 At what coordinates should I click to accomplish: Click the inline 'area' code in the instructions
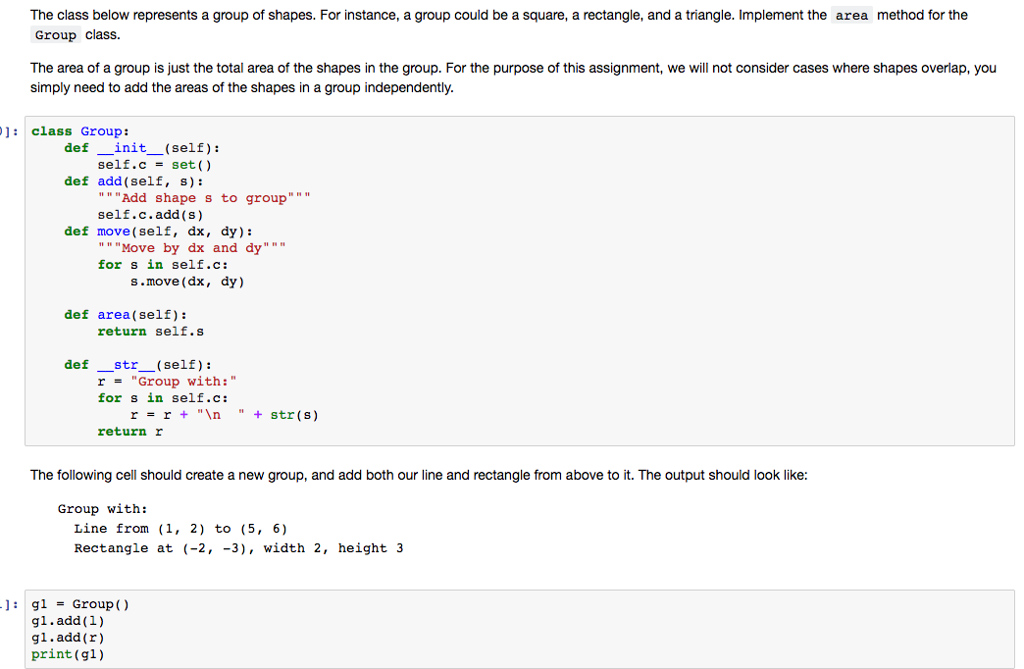point(851,16)
